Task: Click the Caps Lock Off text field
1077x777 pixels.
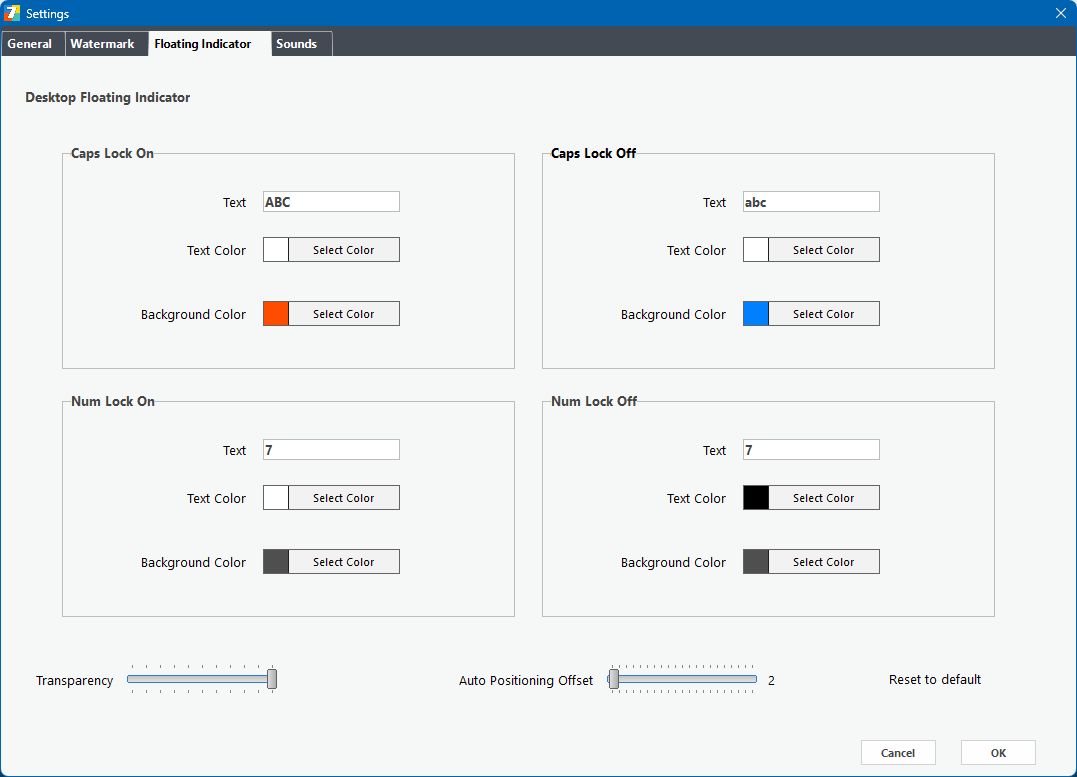Action: [x=810, y=202]
